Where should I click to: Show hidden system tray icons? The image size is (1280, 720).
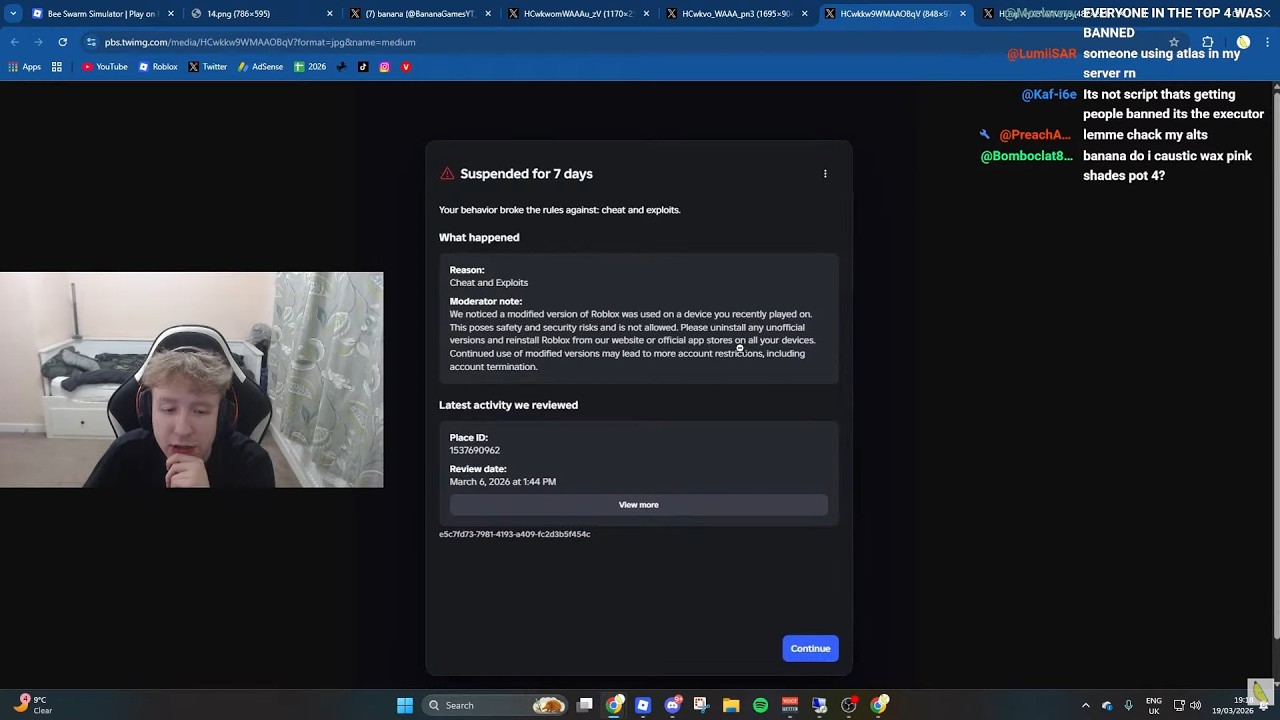[1086, 706]
